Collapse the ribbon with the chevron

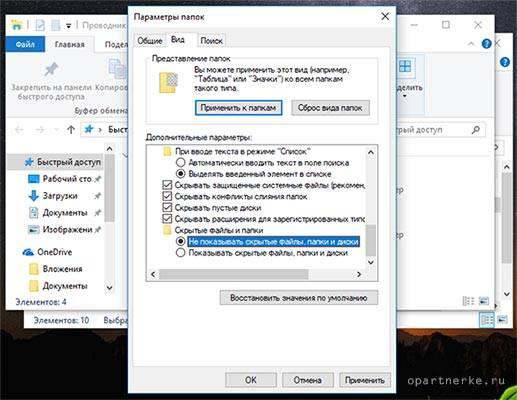tap(471, 44)
